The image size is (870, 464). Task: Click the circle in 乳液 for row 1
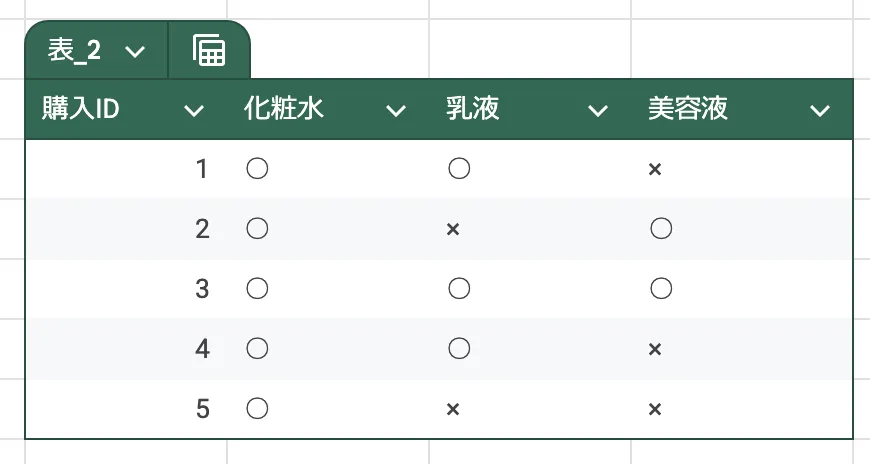pos(459,168)
